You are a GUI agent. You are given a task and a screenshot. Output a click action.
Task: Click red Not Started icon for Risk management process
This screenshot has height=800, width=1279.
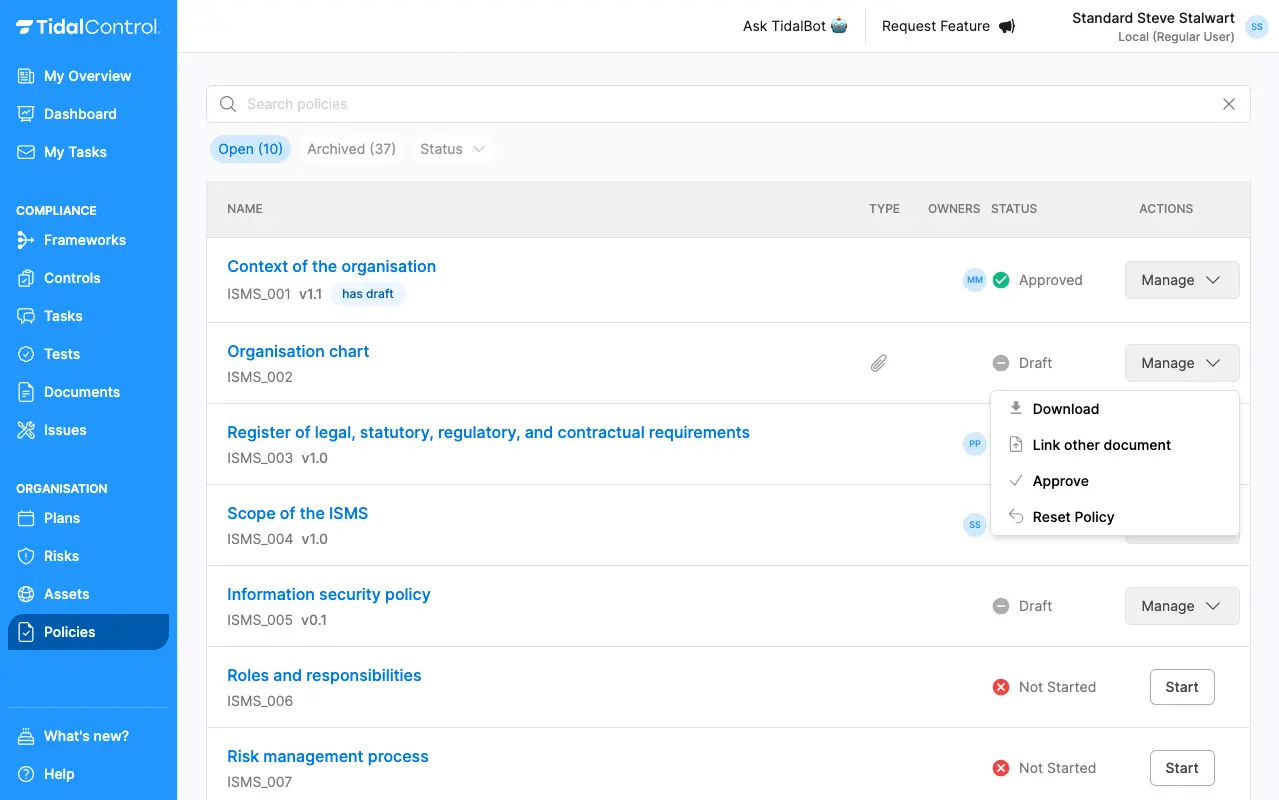click(1001, 768)
